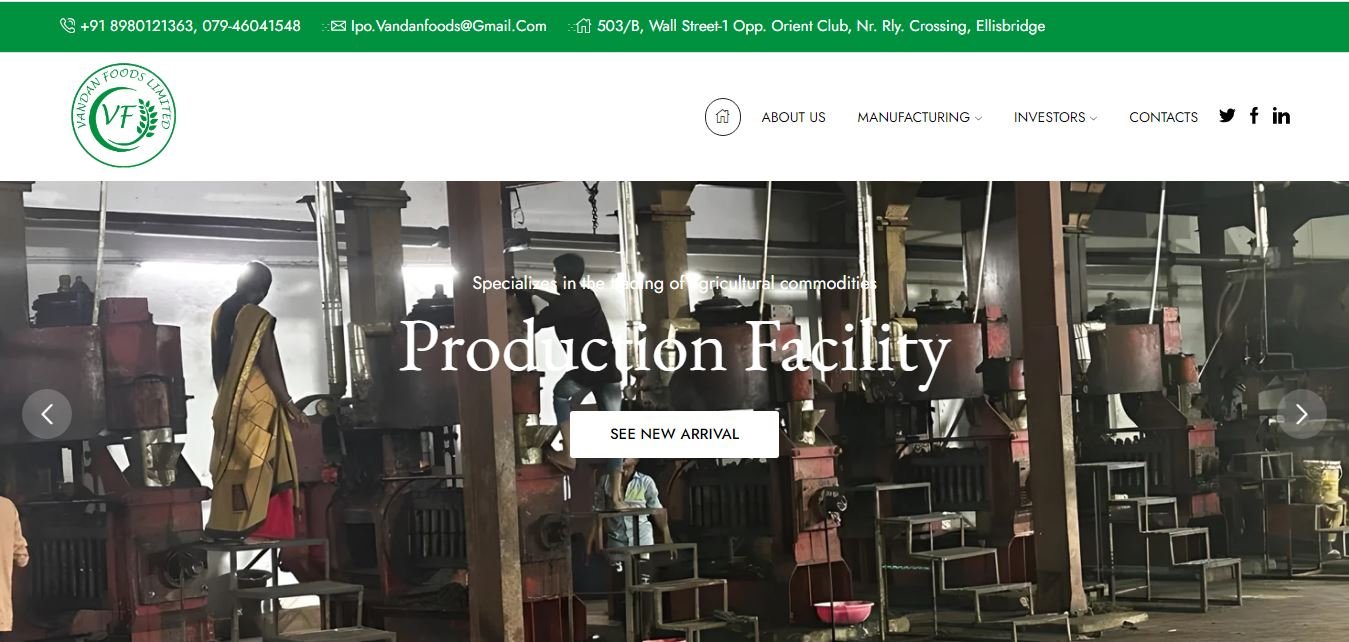The image size is (1349, 642).
Task: Click the phone handset icon in top bar
Action: (67, 26)
